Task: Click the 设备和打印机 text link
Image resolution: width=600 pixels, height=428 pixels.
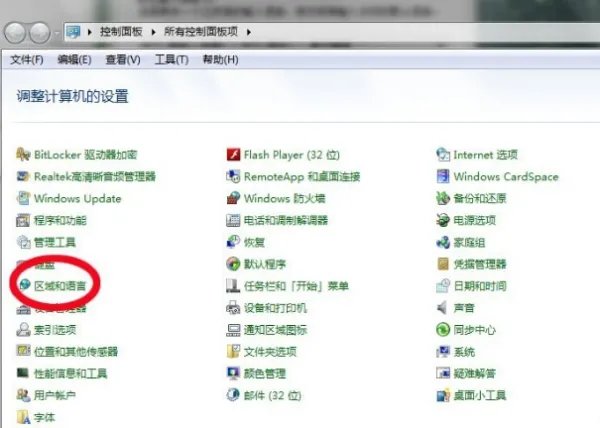Action: (276, 308)
